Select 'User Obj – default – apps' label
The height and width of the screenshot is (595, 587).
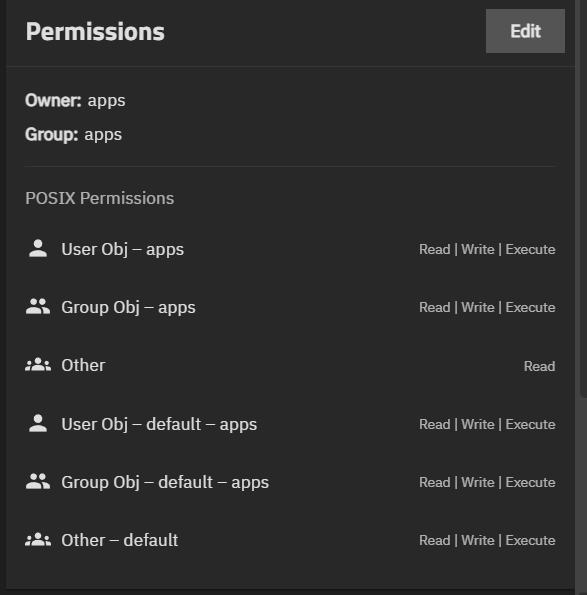pyautogui.click(x=159, y=425)
